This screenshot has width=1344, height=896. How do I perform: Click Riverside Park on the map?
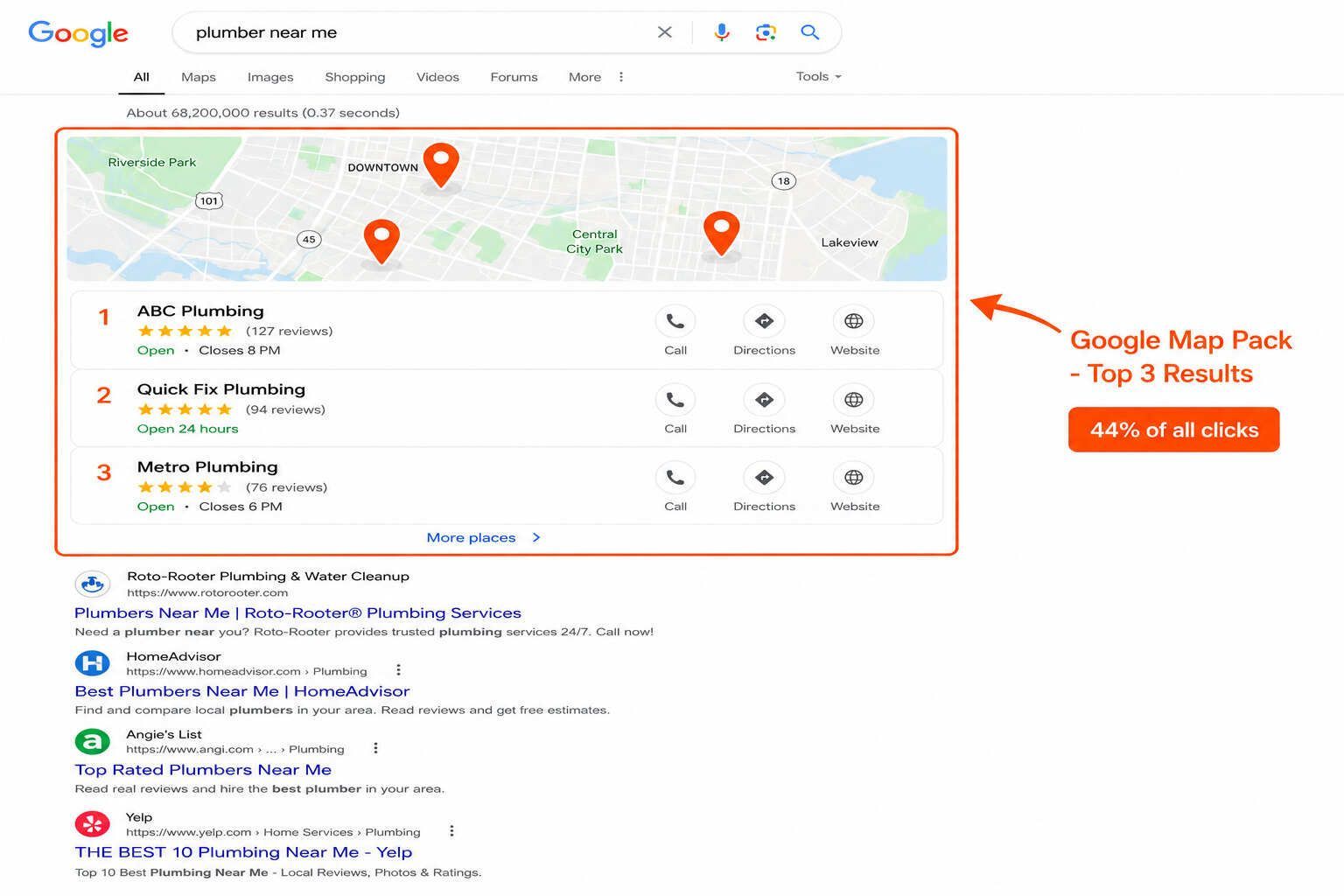(x=151, y=162)
